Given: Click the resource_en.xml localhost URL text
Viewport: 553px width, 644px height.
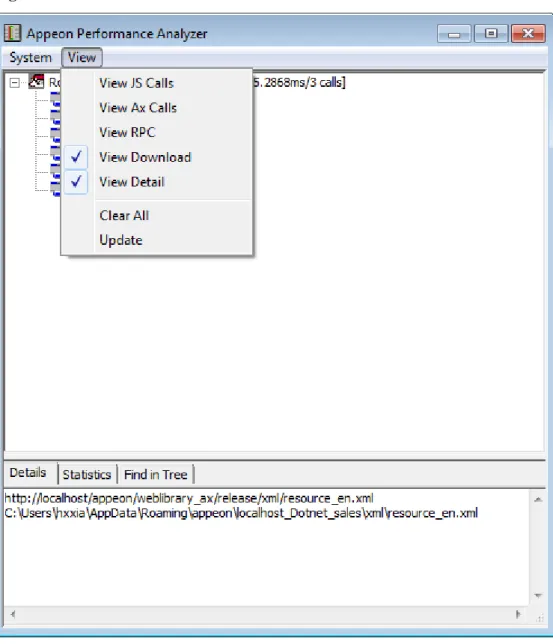Looking at the screenshot, I should pyautogui.click(x=189, y=499).
